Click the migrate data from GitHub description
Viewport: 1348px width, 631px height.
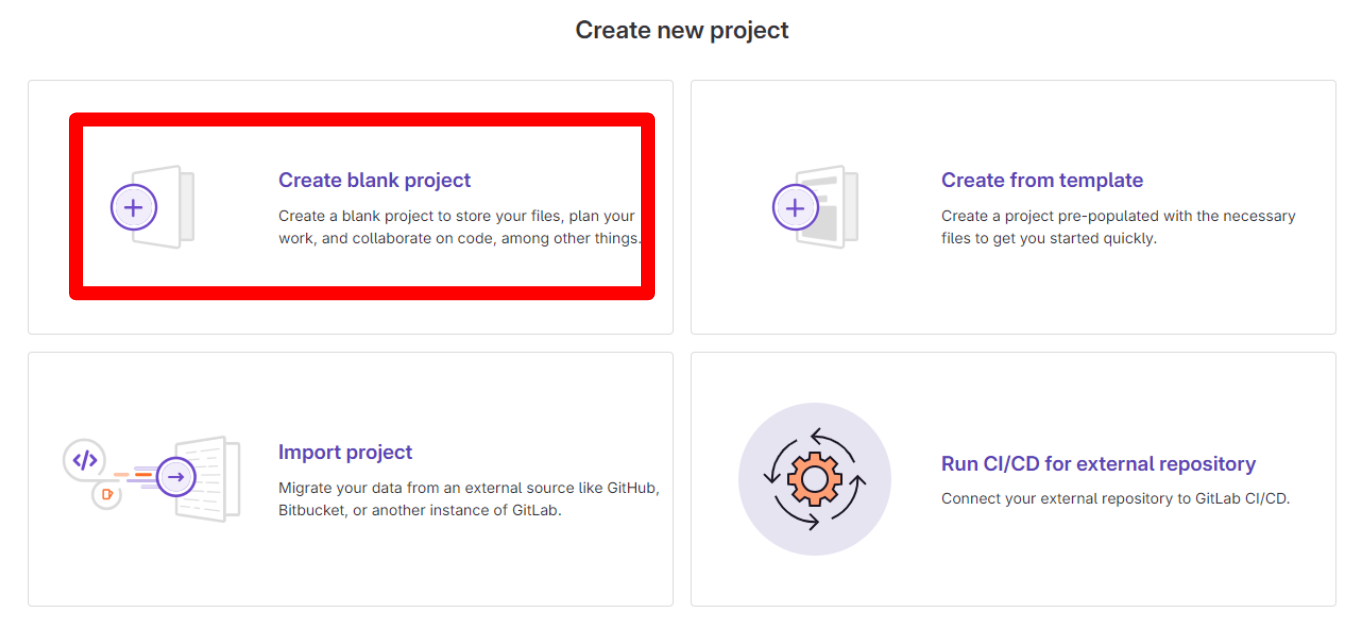[468, 499]
